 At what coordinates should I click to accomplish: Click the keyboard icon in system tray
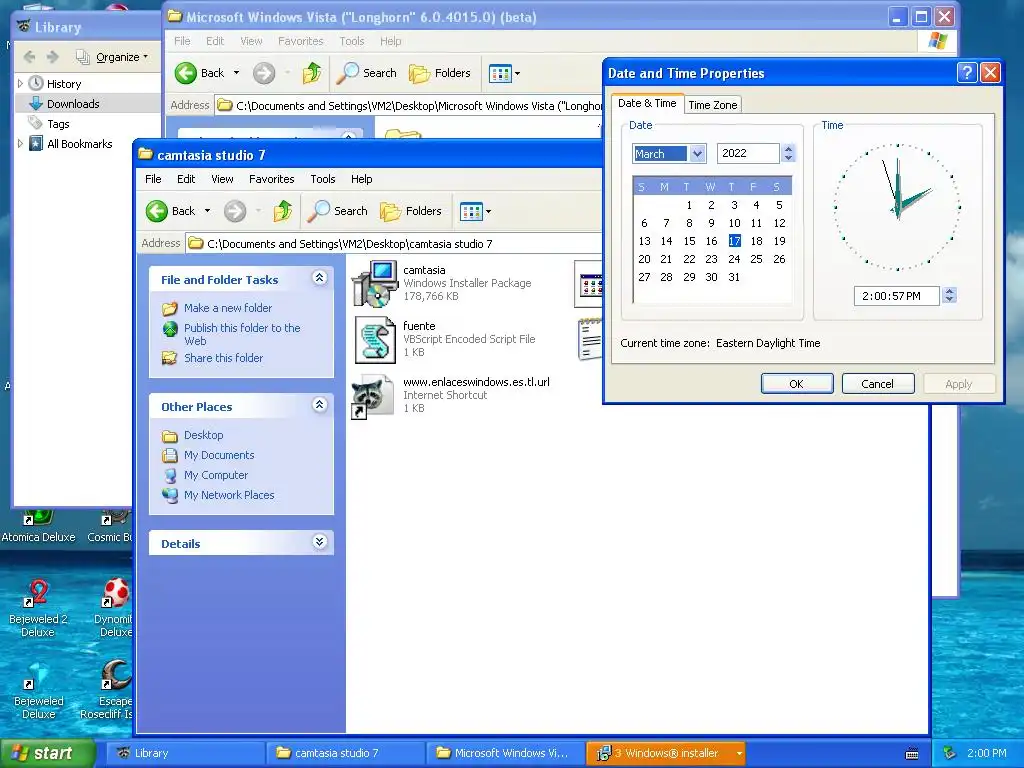(912, 754)
